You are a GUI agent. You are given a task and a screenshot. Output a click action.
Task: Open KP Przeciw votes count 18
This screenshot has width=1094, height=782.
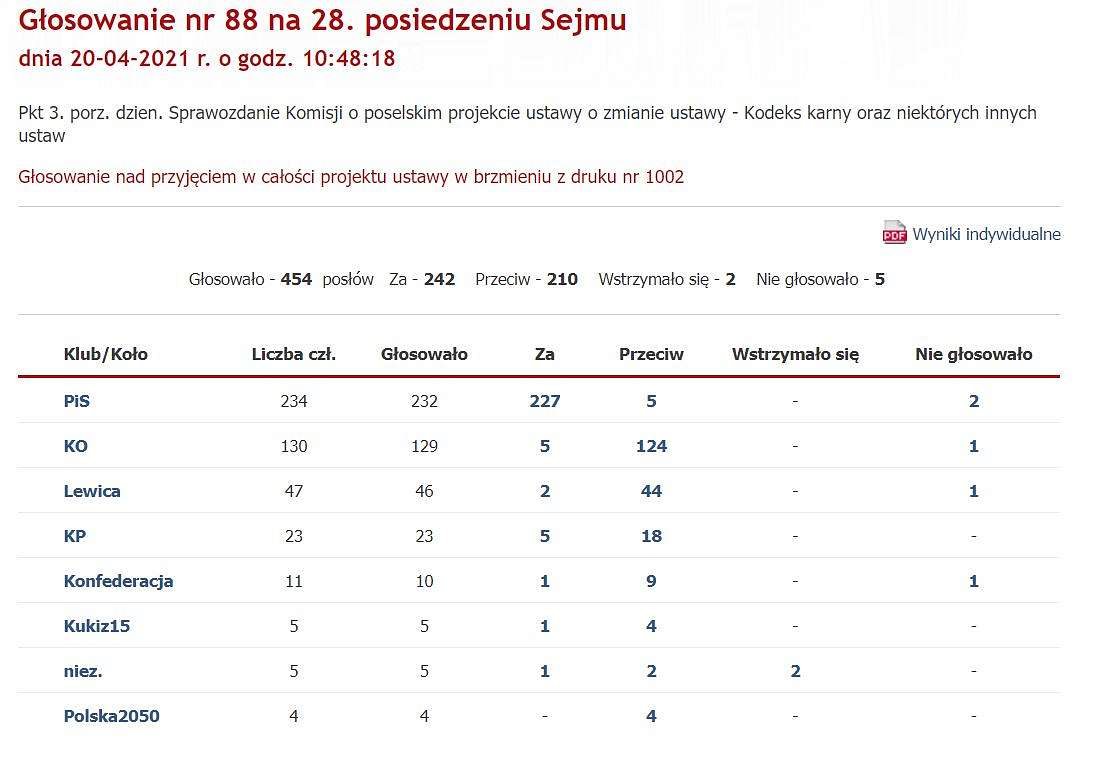[652, 536]
